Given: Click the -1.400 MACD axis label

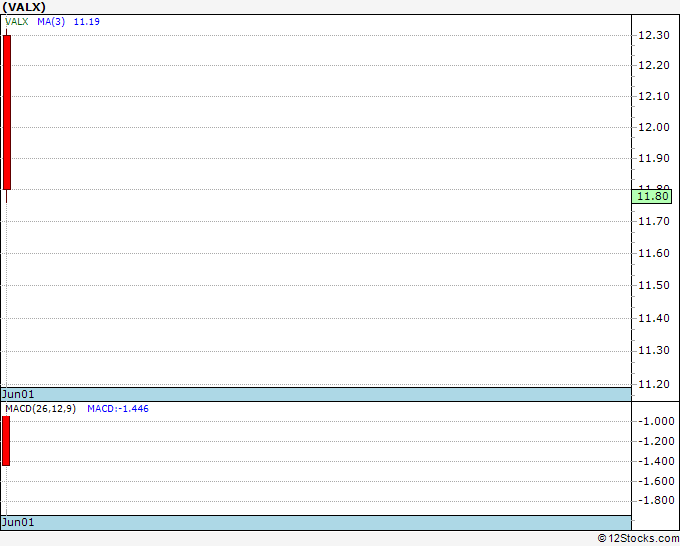Looking at the screenshot, I should click(x=656, y=461).
